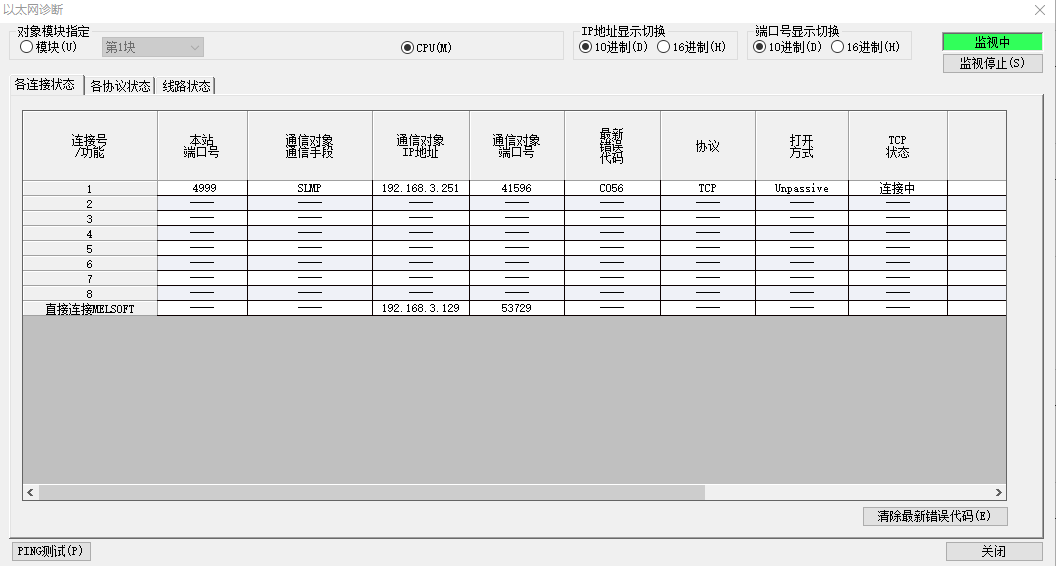Choose 10进制(D) for IP address display
Viewport: 1056px width, 566px height.
coord(586,47)
